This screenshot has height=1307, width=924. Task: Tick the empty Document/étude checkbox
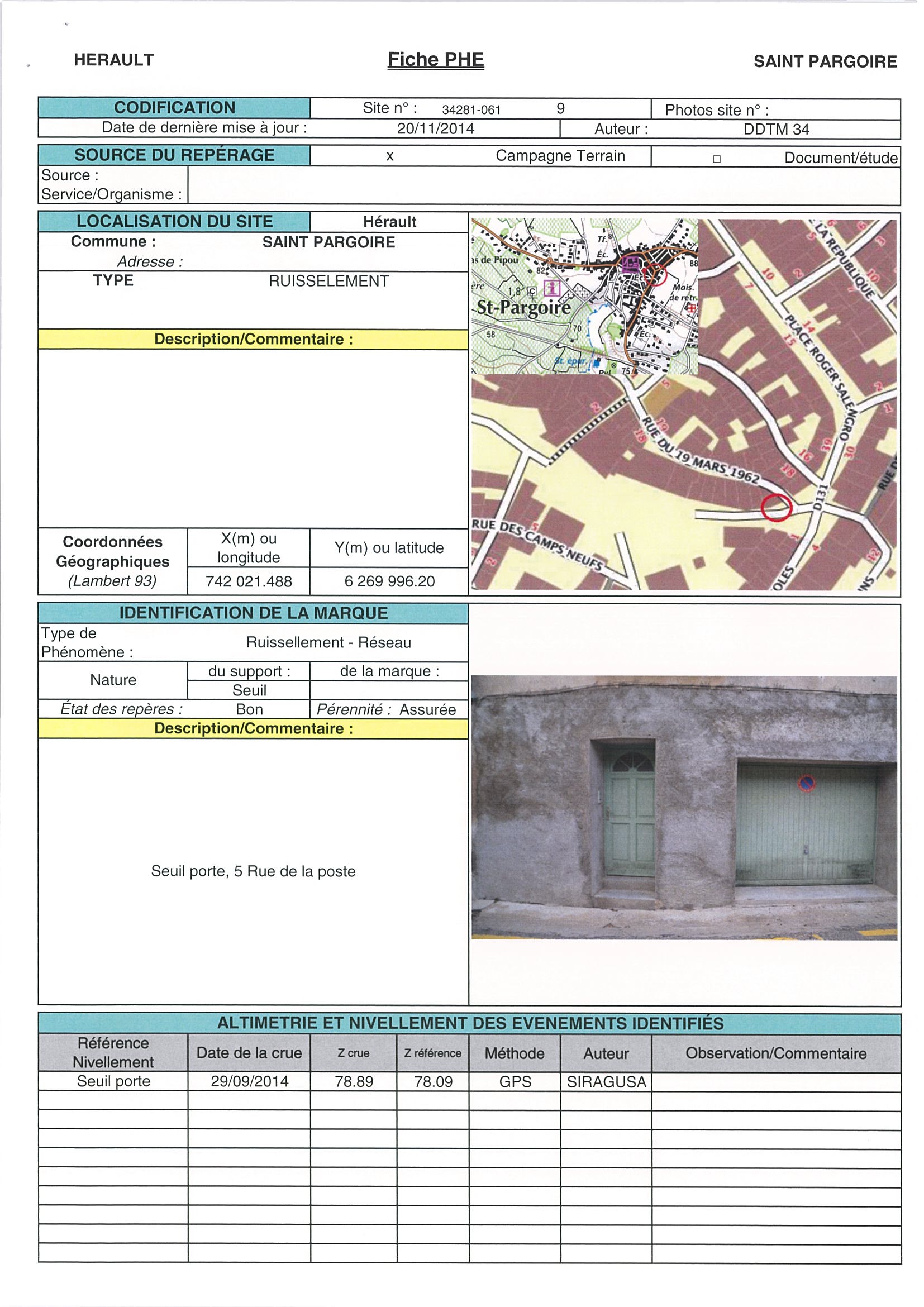[717, 159]
